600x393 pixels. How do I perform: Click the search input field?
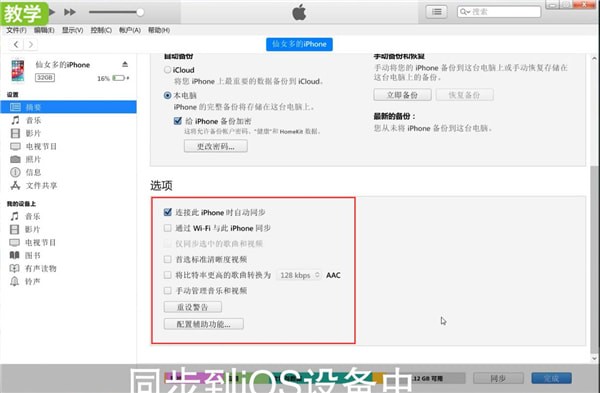(x=499, y=12)
